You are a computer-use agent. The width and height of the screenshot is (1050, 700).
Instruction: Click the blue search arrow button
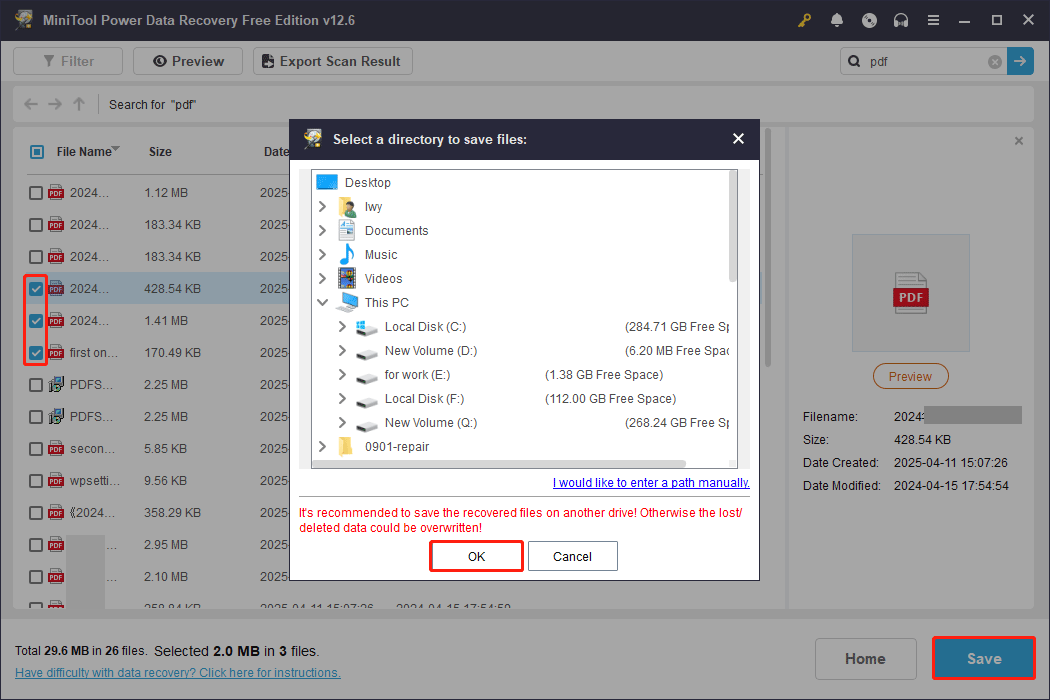(x=1020, y=61)
